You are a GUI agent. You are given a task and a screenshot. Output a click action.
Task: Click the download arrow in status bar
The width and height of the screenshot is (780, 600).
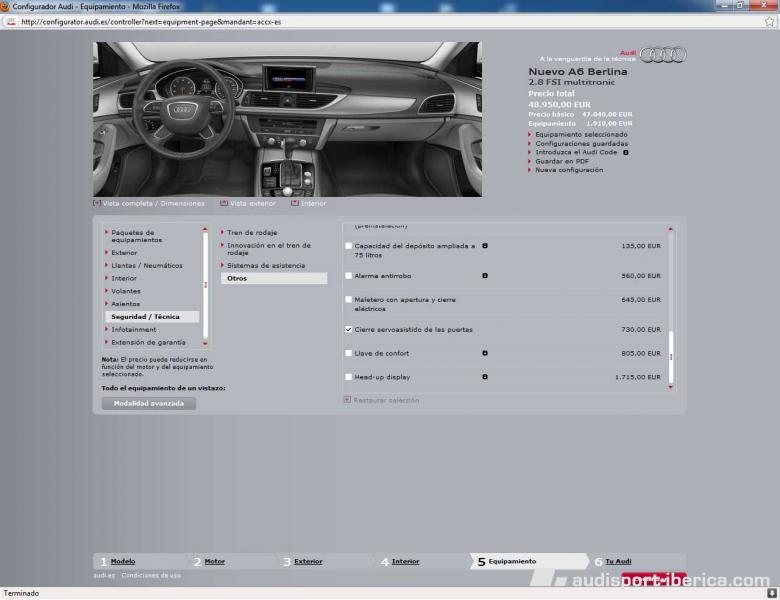tap(772, 593)
